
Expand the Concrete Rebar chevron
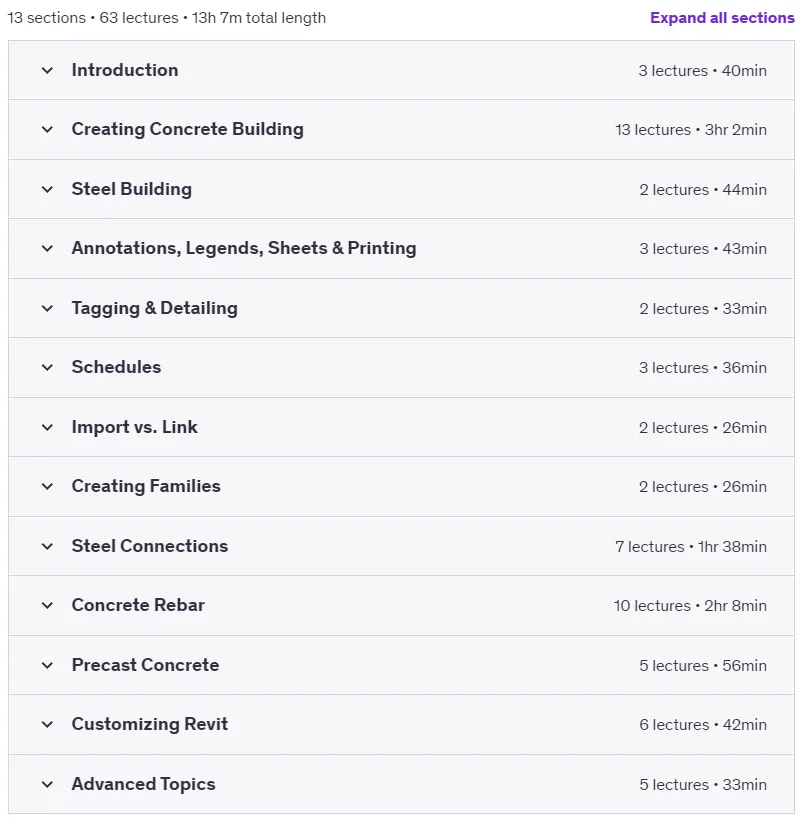tap(47, 606)
